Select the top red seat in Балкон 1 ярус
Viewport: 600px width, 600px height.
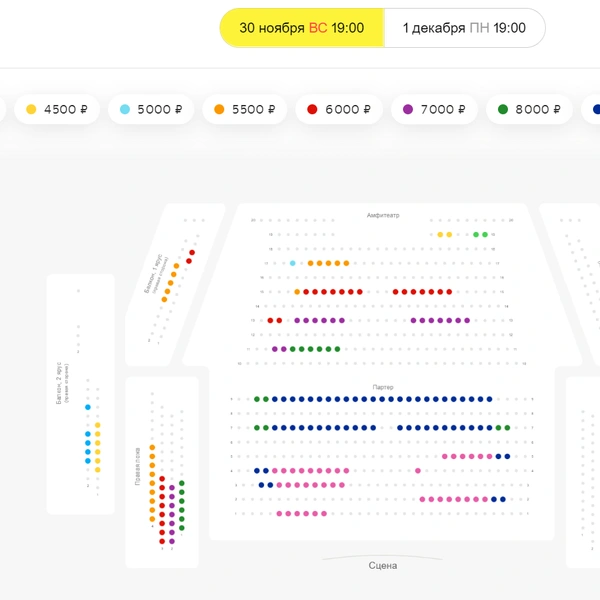[x=192, y=253]
